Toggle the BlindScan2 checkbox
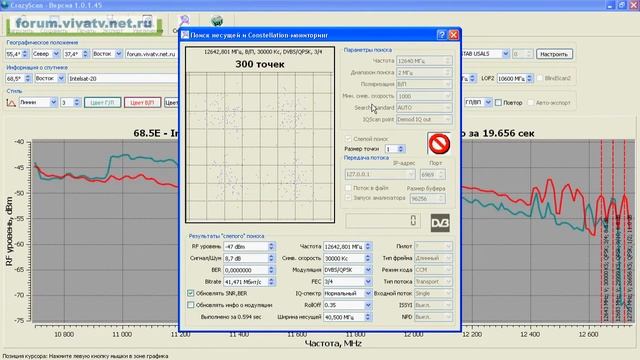 (x=540, y=78)
